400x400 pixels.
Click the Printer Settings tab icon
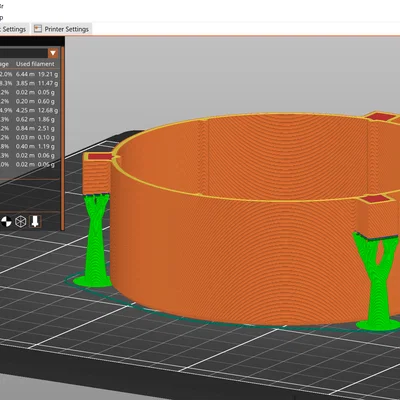pos(38,29)
